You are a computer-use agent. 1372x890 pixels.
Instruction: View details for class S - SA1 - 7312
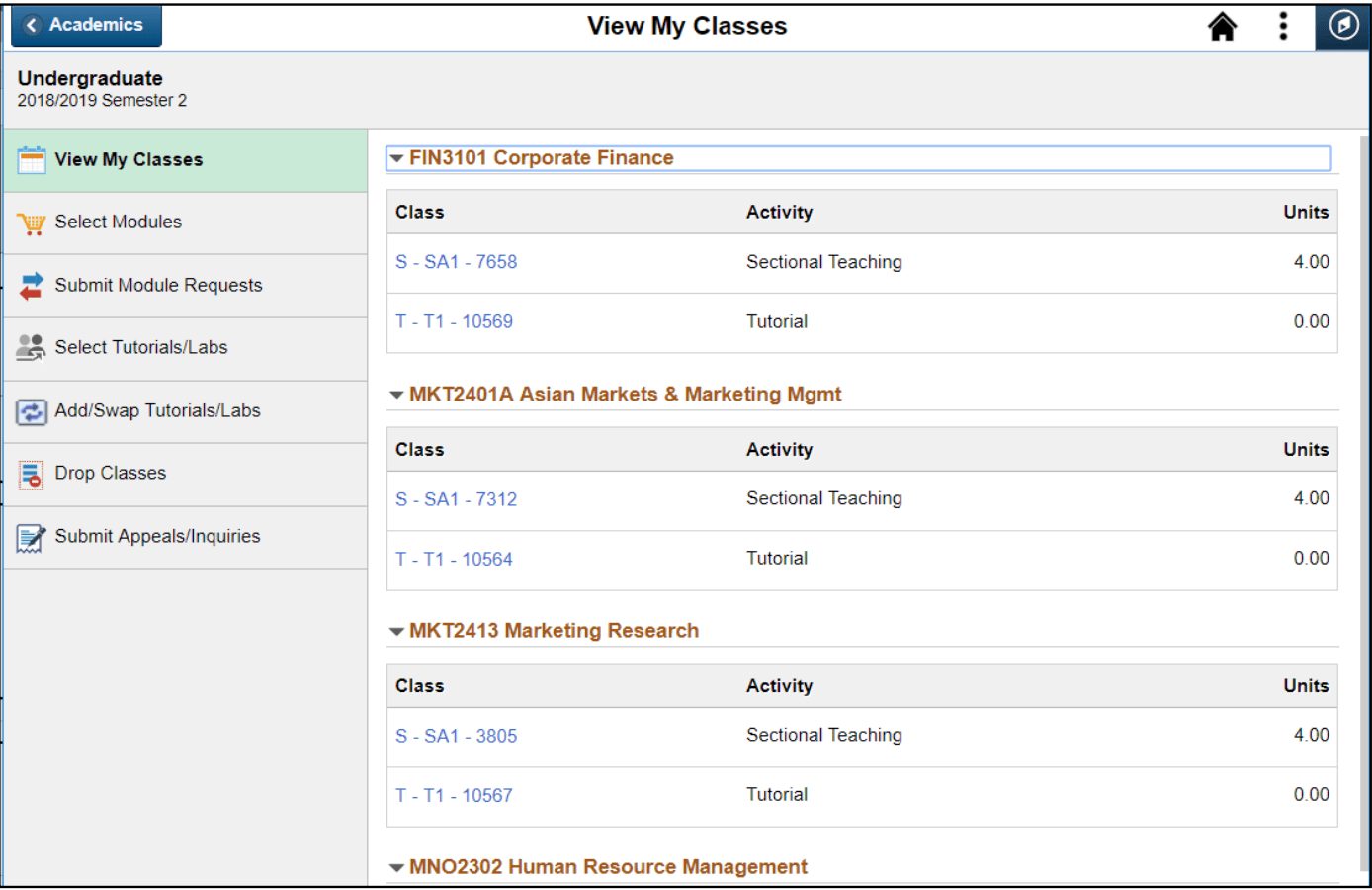(x=457, y=499)
